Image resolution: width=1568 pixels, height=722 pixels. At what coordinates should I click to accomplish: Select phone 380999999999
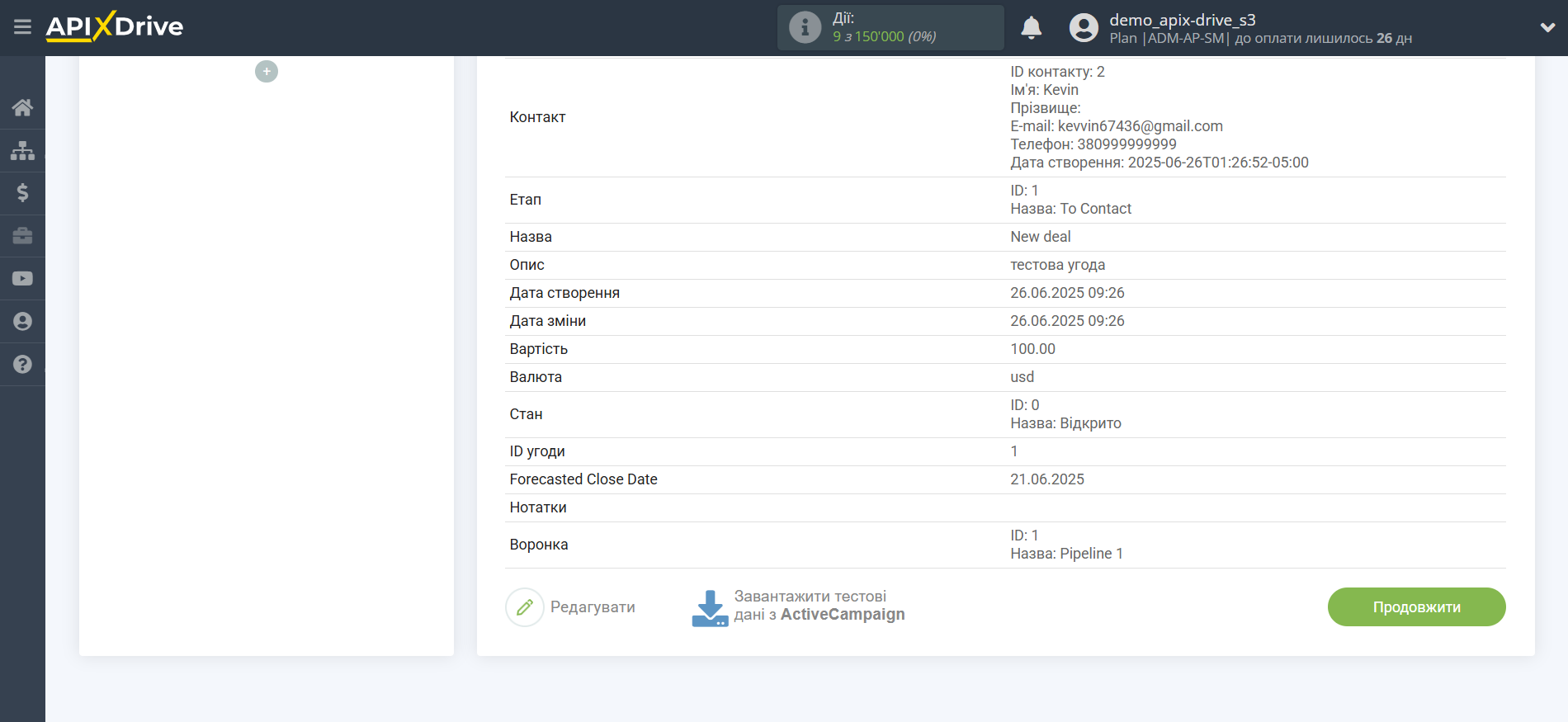[1126, 144]
